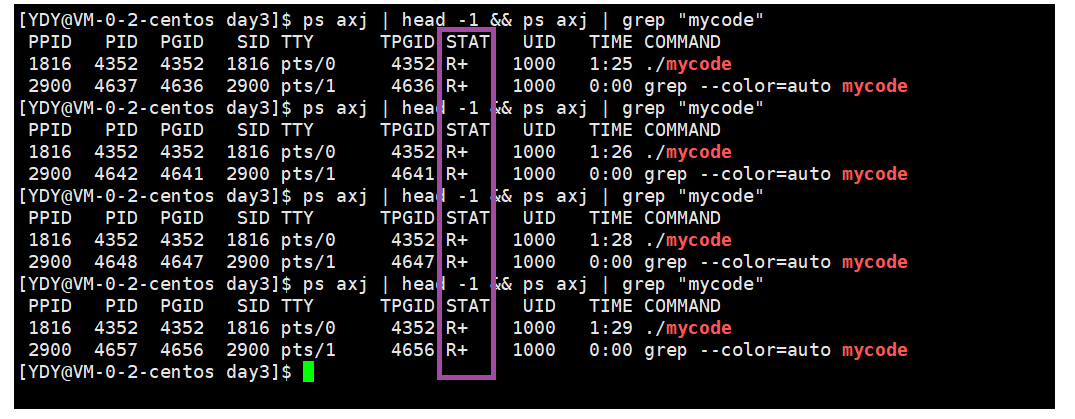Select PID 4637 in the grep row
The width and height of the screenshot is (1075, 419).
point(116,86)
